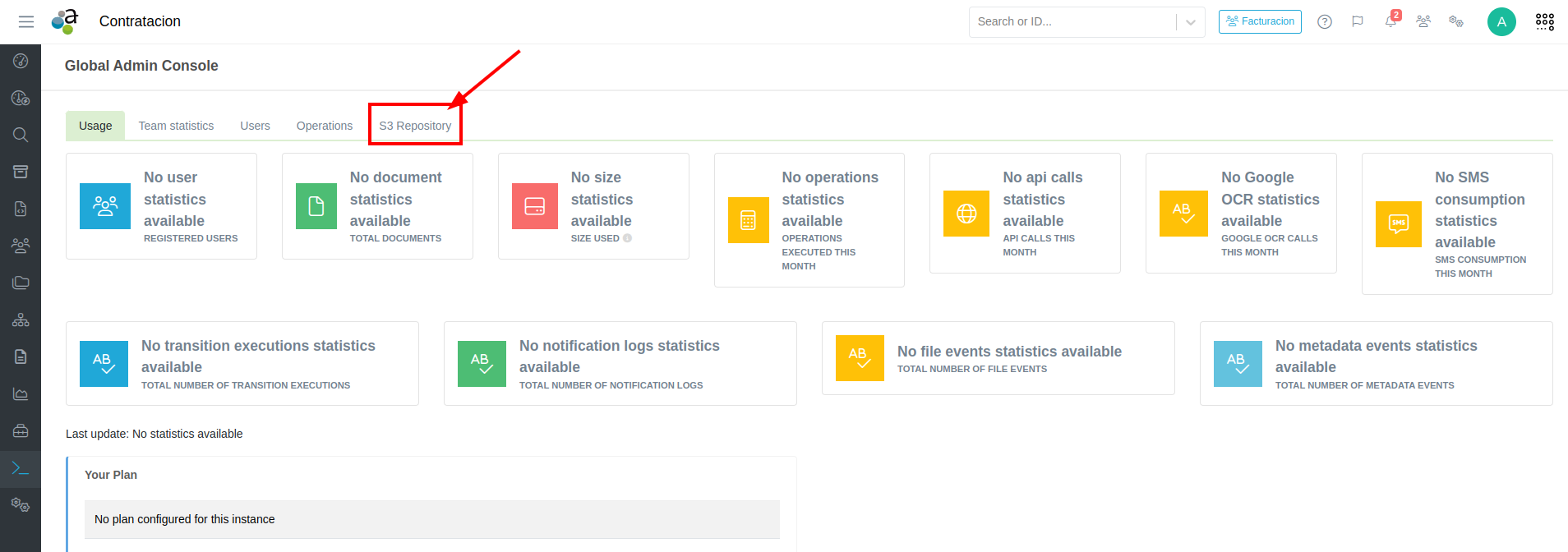
Task: Open the user avatar menu
Action: coord(1501,21)
